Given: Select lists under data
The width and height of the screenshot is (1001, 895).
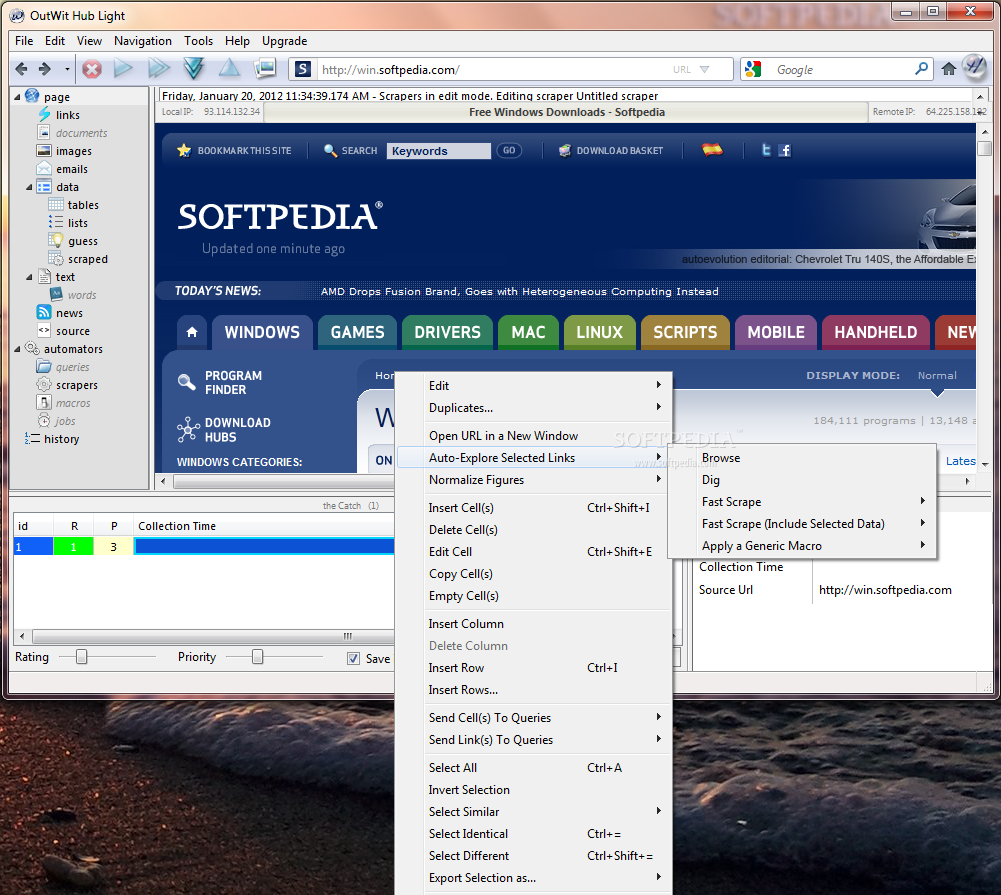Looking at the screenshot, I should click(77, 223).
